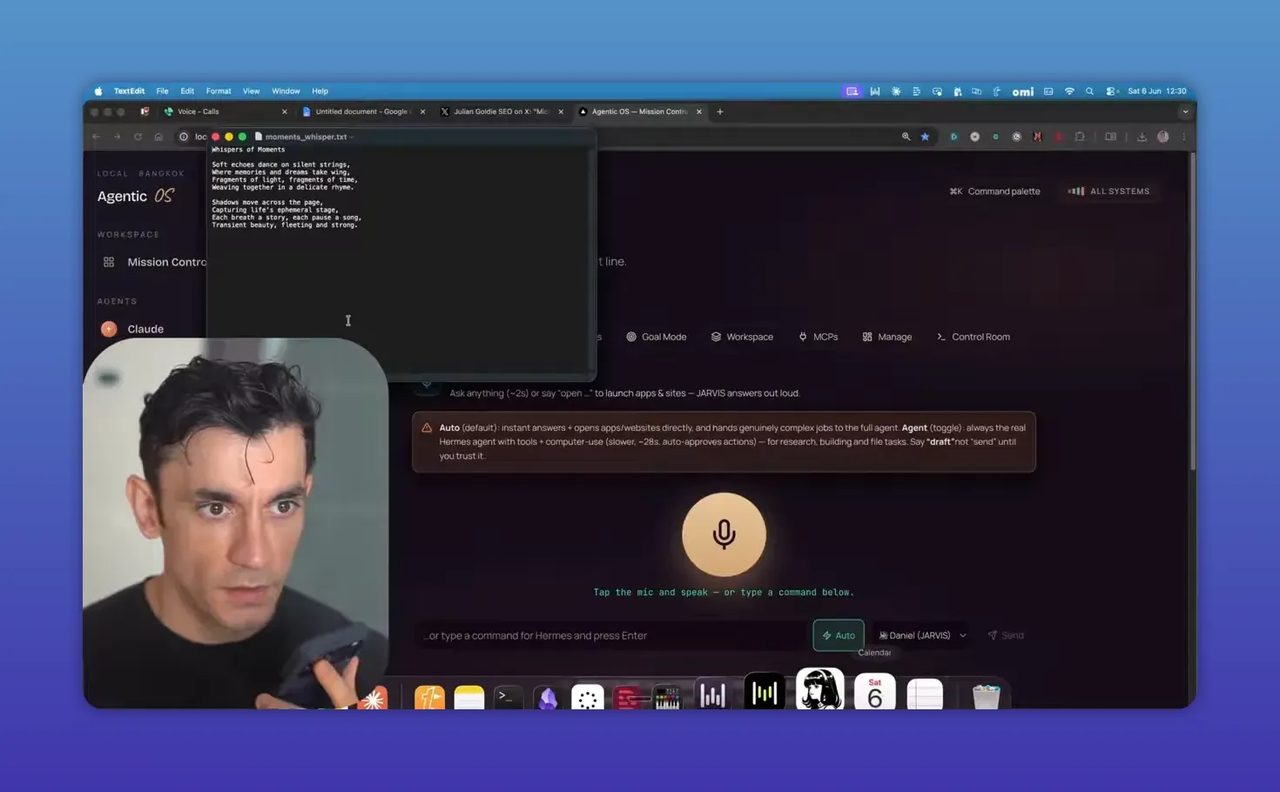This screenshot has height=792, width=1280.
Task: Tap the large microphone button
Action: click(724, 534)
